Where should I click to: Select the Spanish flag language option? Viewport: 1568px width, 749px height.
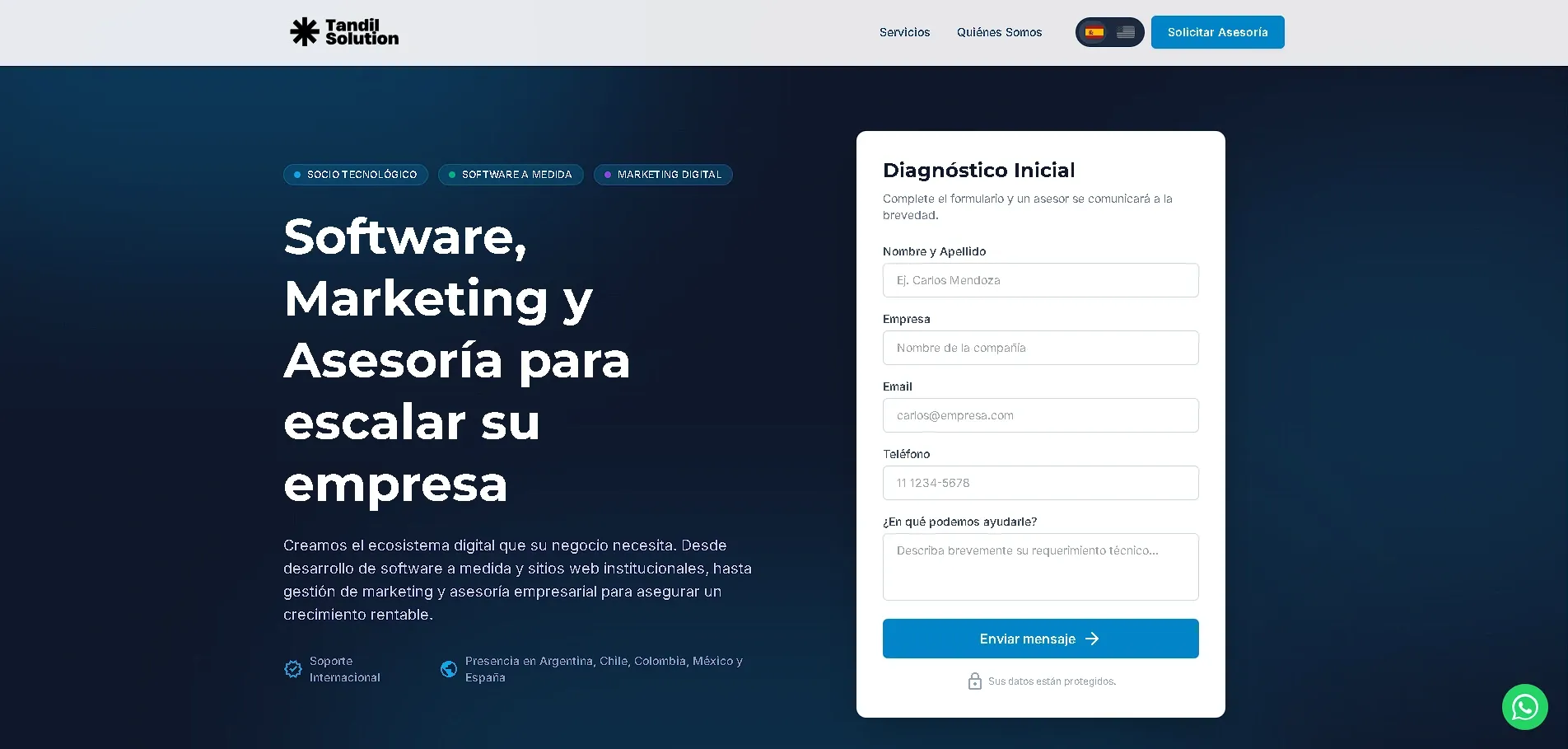(x=1094, y=32)
